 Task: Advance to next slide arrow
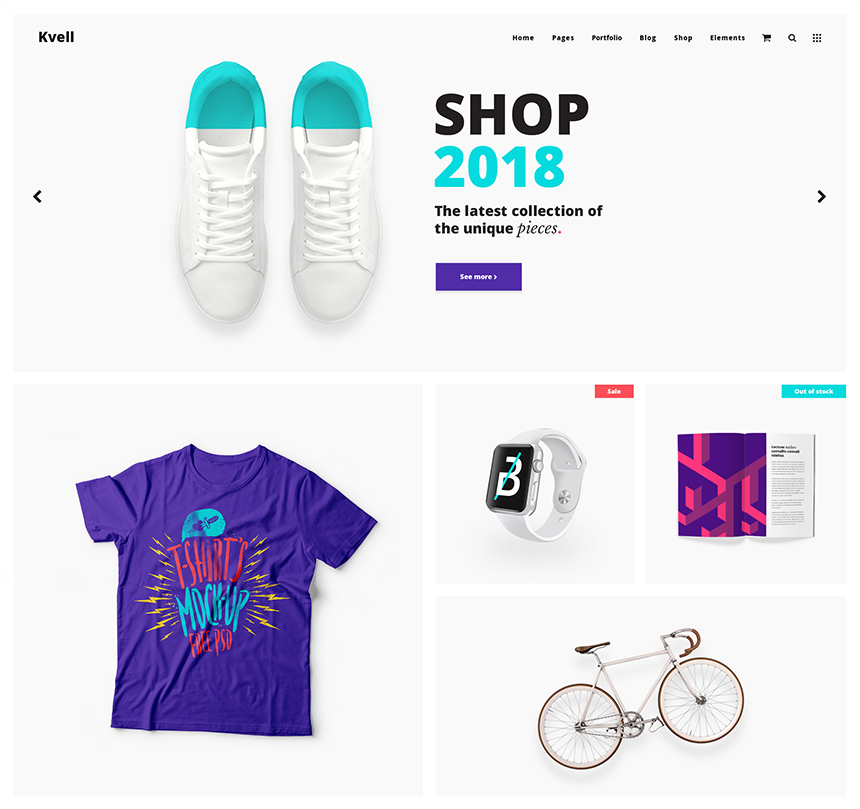tap(821, 196)
